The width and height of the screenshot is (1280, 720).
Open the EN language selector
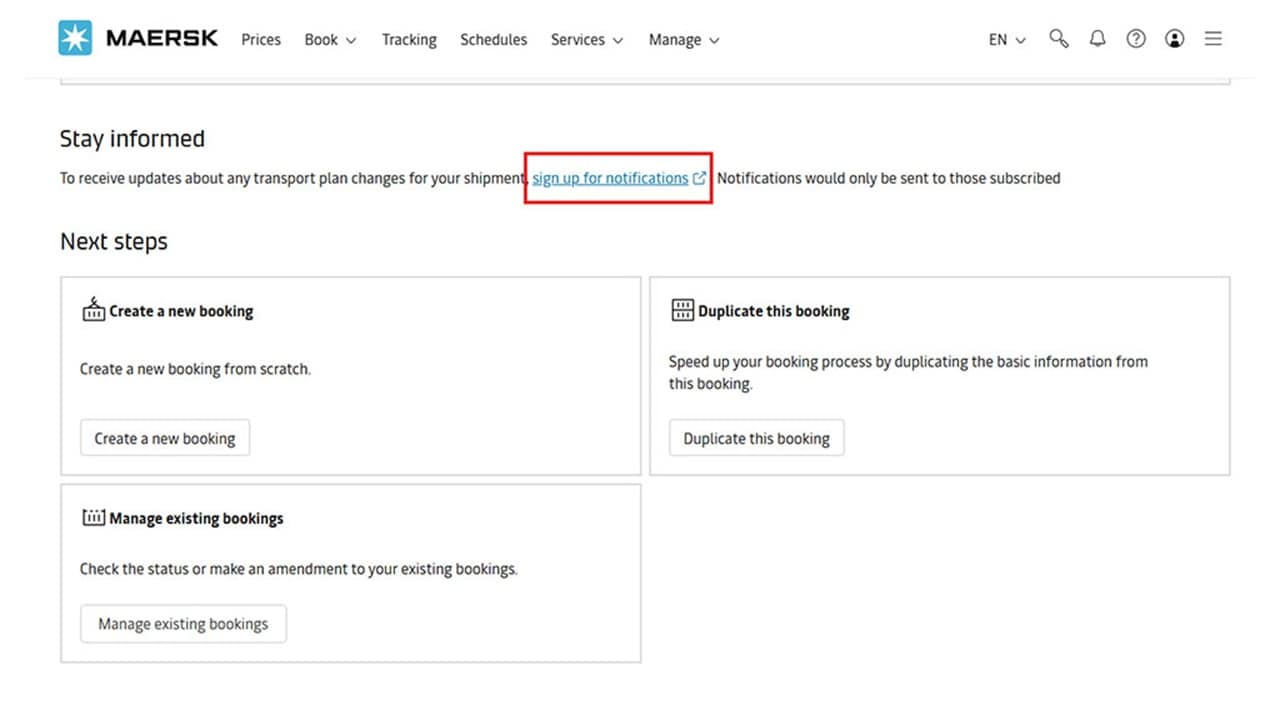1006,40
